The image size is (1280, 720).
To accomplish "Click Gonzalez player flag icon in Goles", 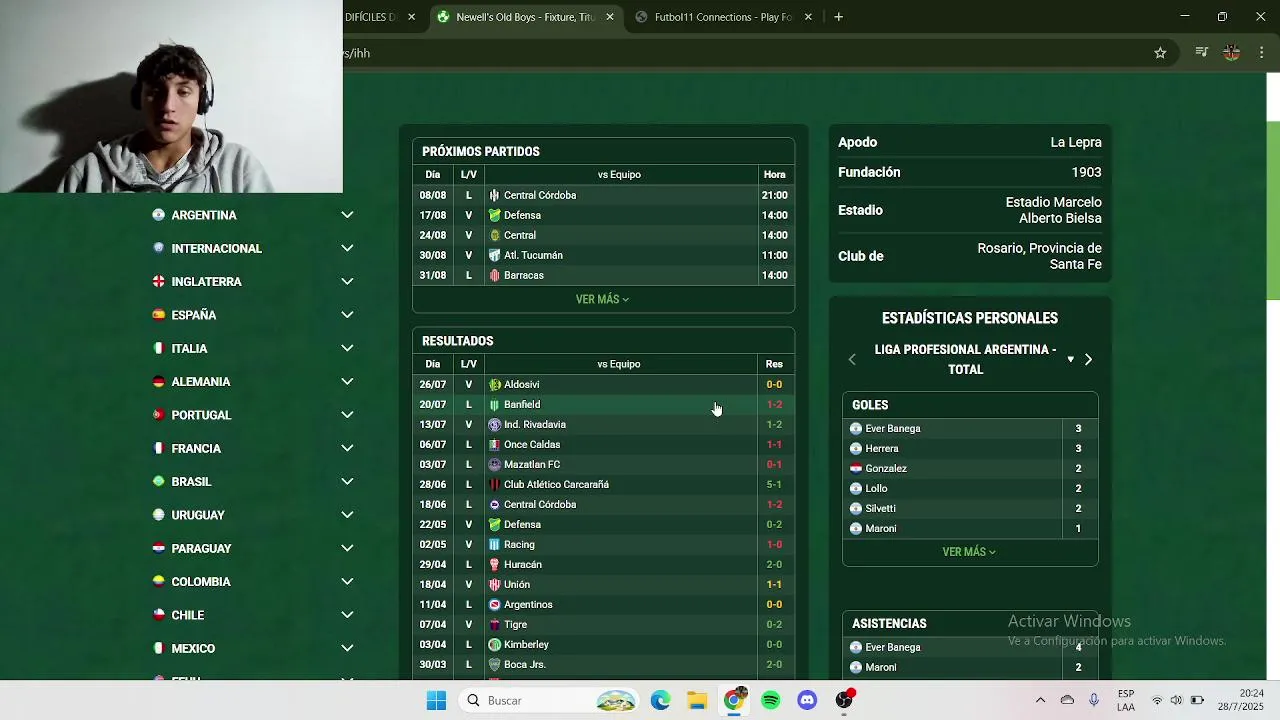I will point(856,468).
